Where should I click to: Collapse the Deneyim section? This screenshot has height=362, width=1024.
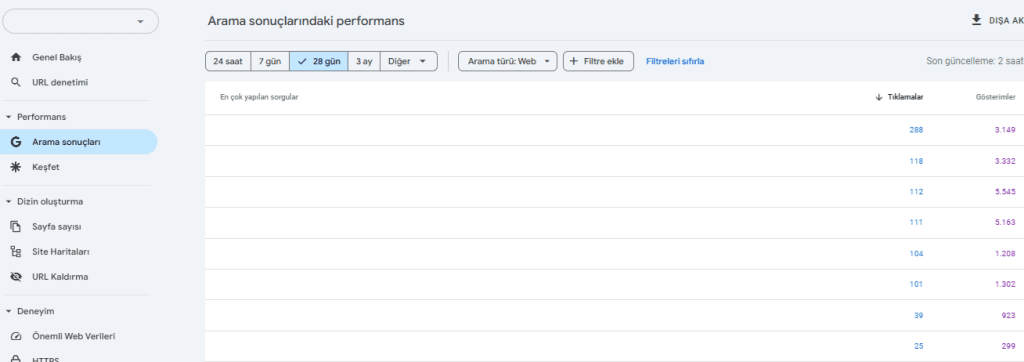pos(8,311)
